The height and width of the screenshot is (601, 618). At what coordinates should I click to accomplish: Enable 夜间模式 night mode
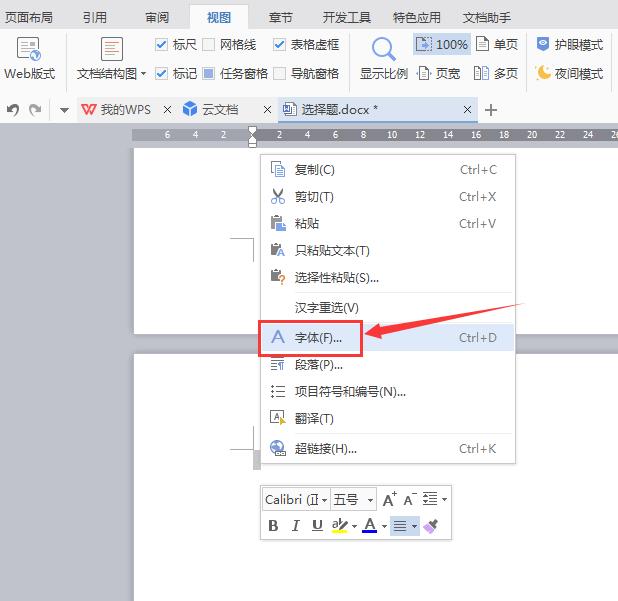click(x=569, y=73)
